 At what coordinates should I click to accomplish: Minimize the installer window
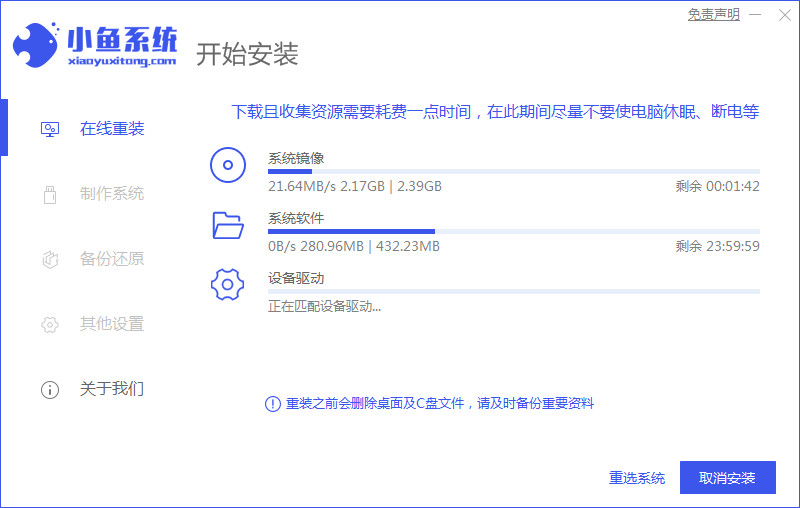click(757, 14)
